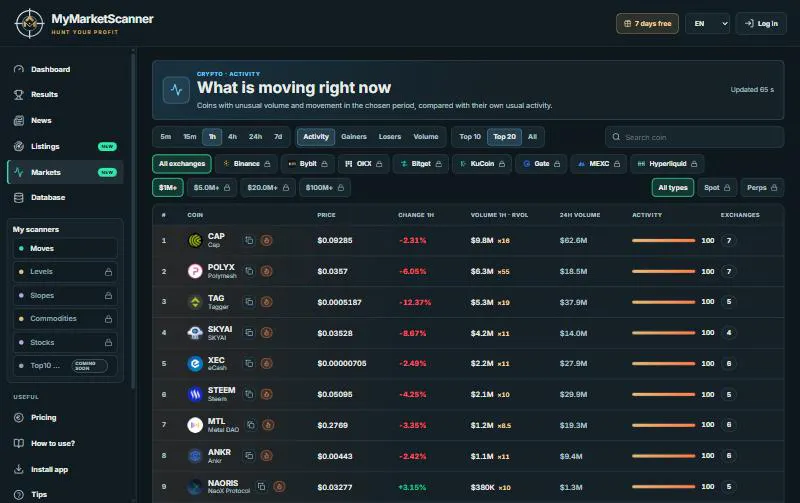This screenshot has width=800, height=503.
Task: Click the MyMarketScanner logo icon
Action: [30, 23]
